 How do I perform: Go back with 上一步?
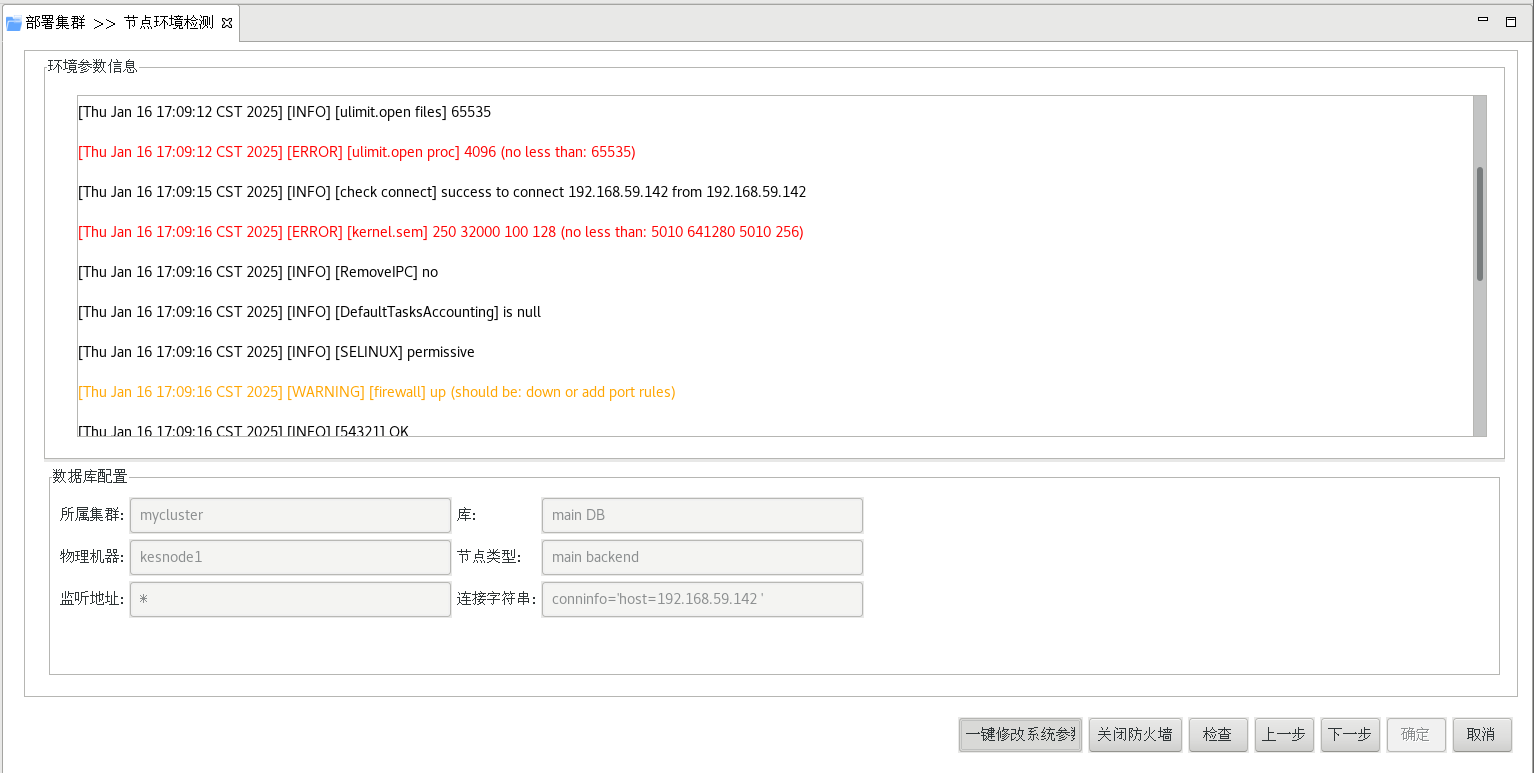tap(1283, 734)
